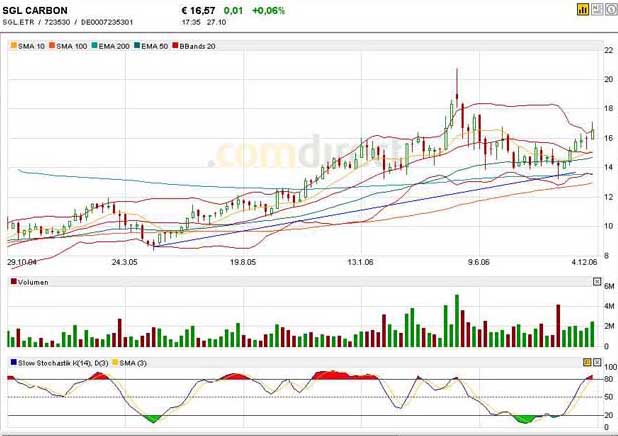Image resolution: width=618 pixels, height=436 pixels.
Task: Click the currency circle icon top right
Action: point(612,9)
